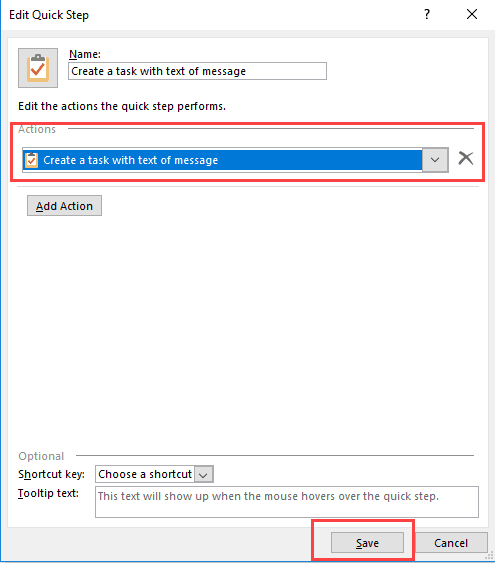The image size is (495, 563).
Task: Expand the action list using its chevron arrow
Action: coord(435,160)
